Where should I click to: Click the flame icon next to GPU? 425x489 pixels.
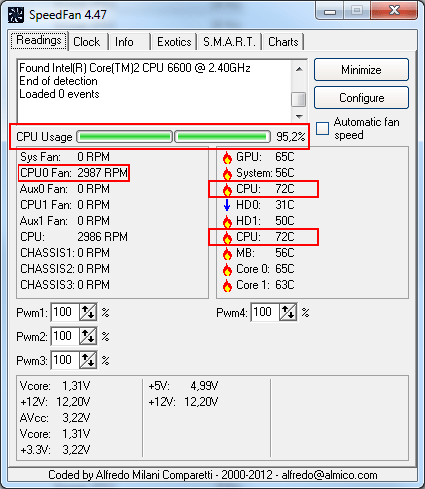[227, 157]
